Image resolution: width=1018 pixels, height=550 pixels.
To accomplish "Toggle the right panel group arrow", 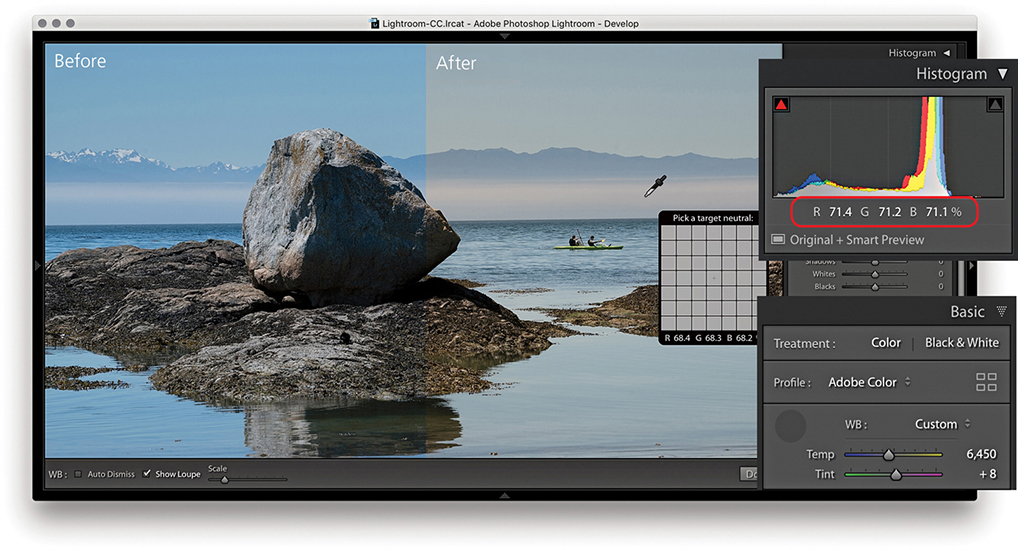I will coord(971,266).
